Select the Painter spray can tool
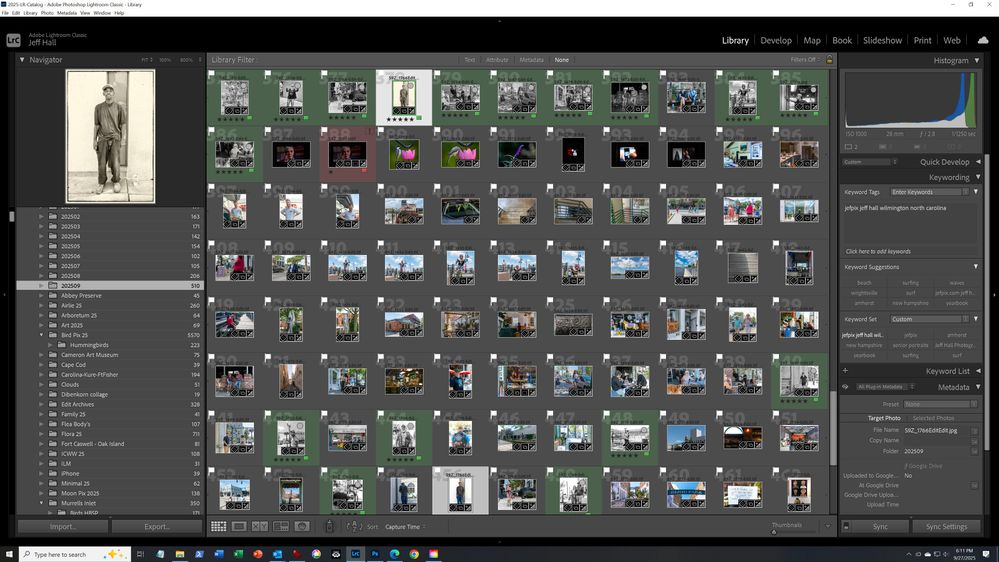The width and height of the screenshot is (999, 562). [329, 526]
